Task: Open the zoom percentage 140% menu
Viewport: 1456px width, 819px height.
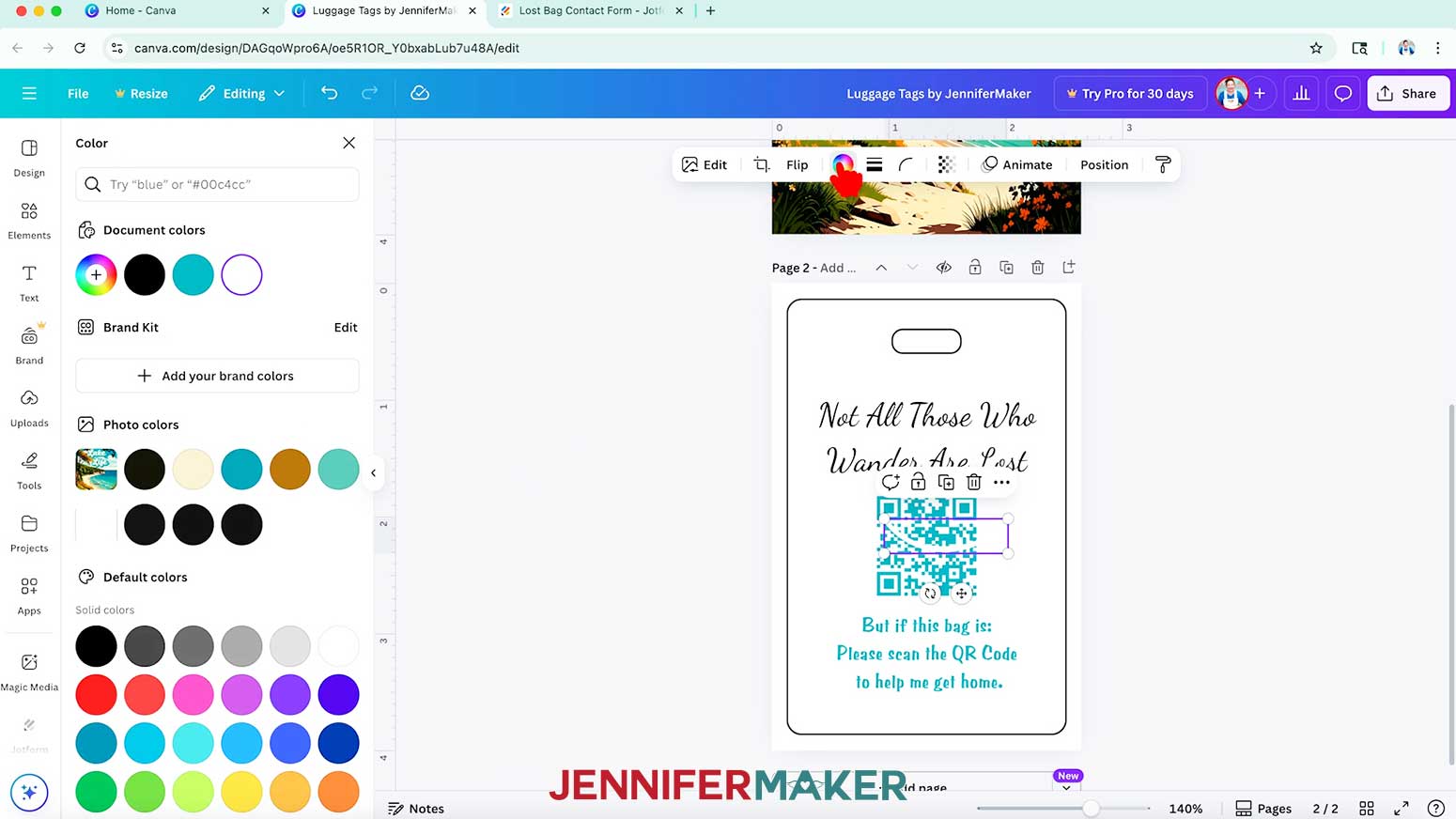Action: (x=1185, y=808)
